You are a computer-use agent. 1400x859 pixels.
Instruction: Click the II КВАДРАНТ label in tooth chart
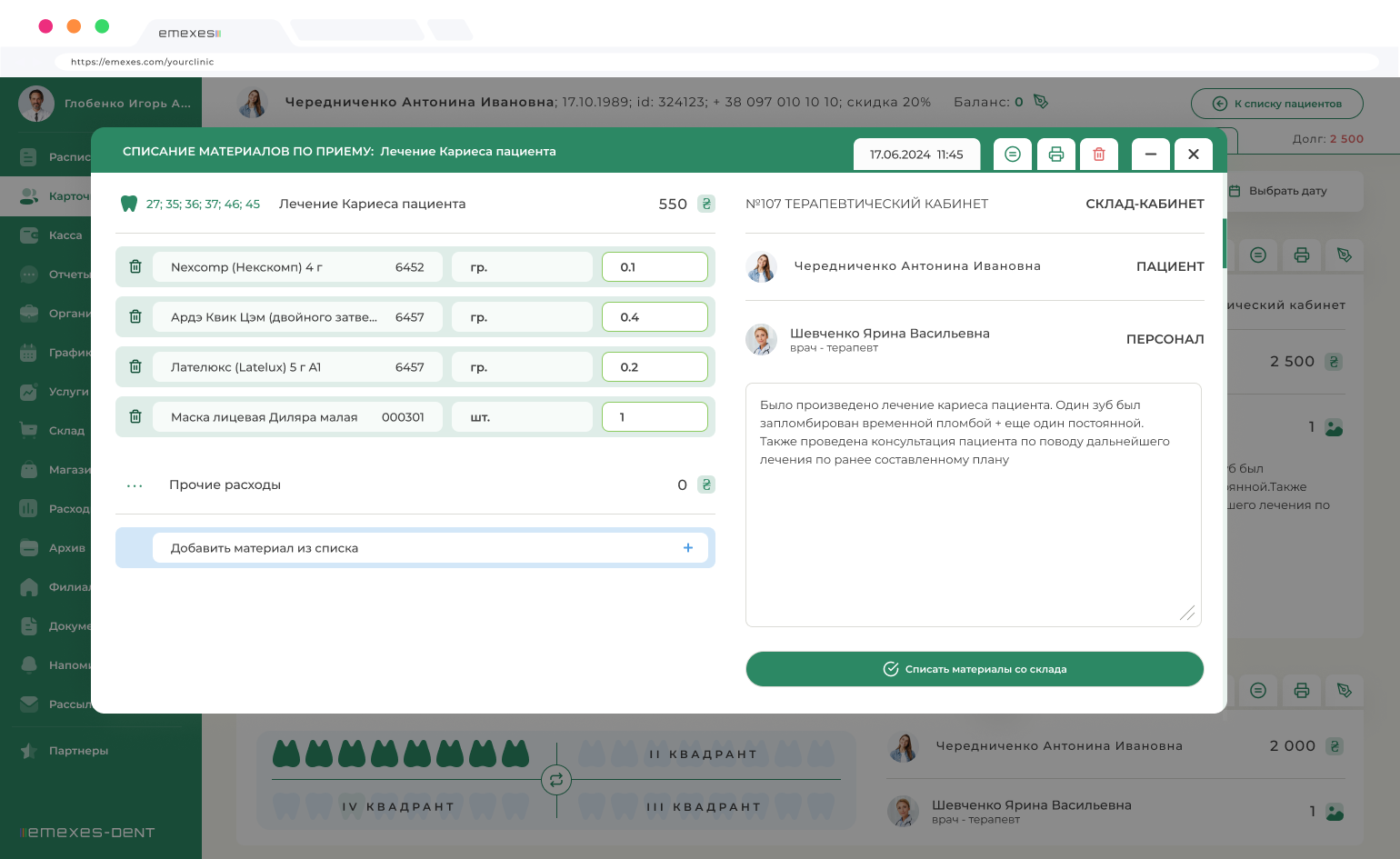(x=703, y=754)
